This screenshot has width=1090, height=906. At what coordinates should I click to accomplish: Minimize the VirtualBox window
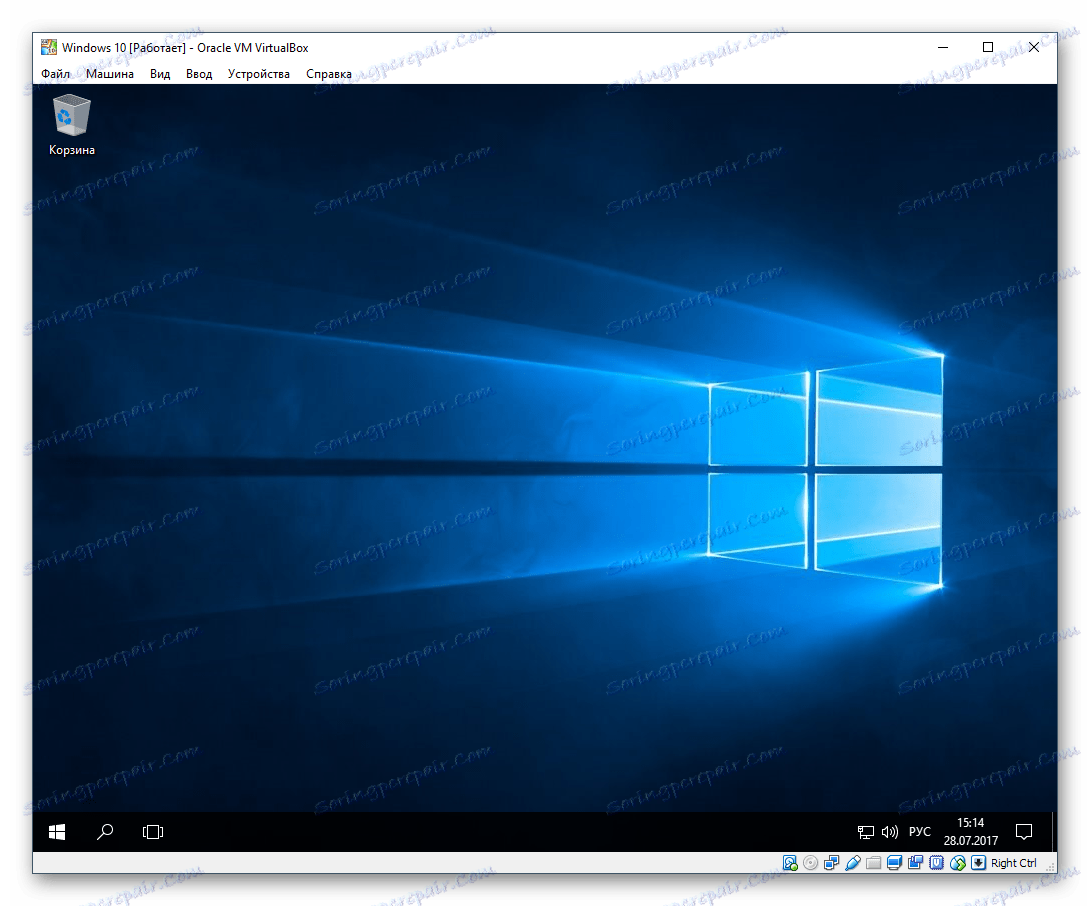pyautogui.click(x=943, y=47)
